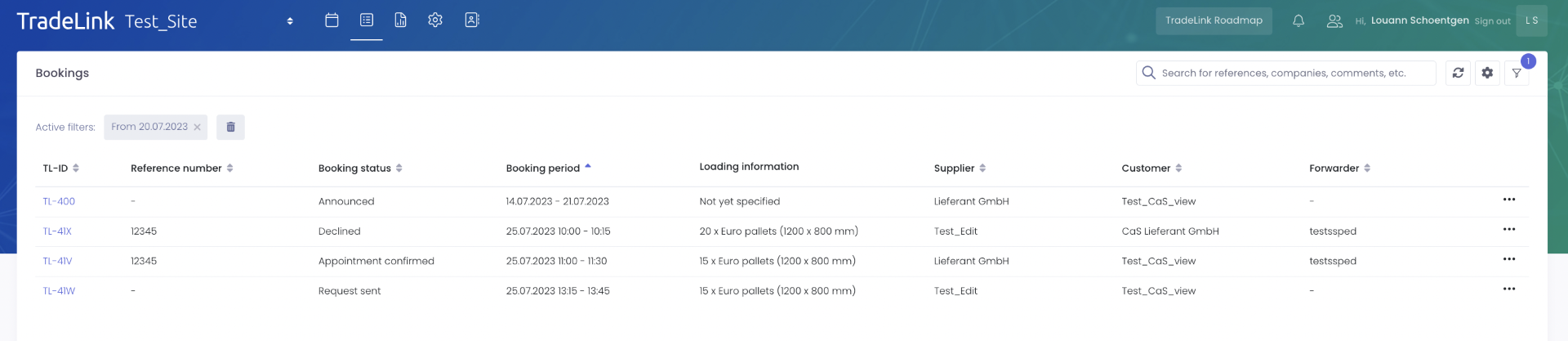
Task: Expand the Test_Site site selector
Action: [290, 21]
